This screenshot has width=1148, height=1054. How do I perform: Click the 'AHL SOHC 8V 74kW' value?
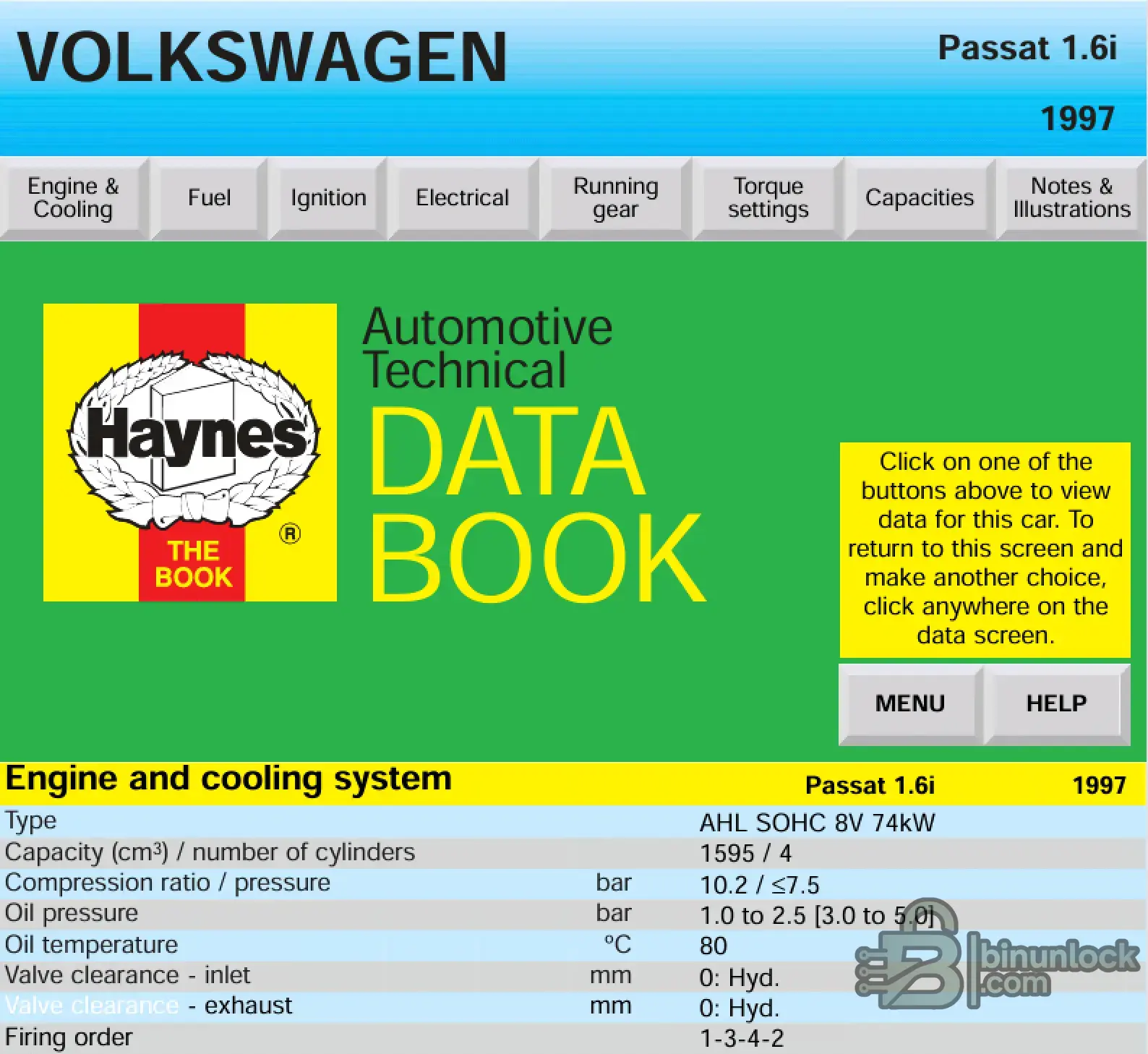[817, 823]
